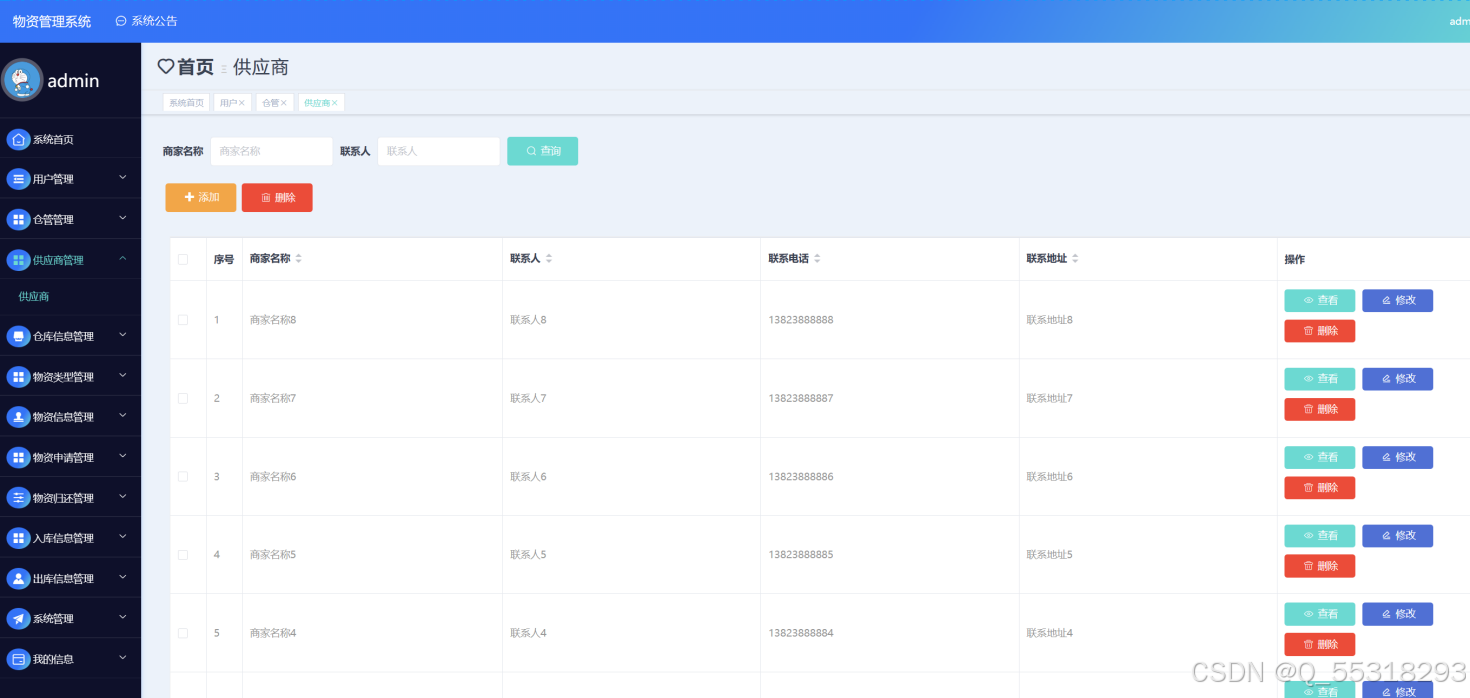Screen dimensions: 1470x698
Task: Select checkbox for row 商家名称5
Action: 183,554
